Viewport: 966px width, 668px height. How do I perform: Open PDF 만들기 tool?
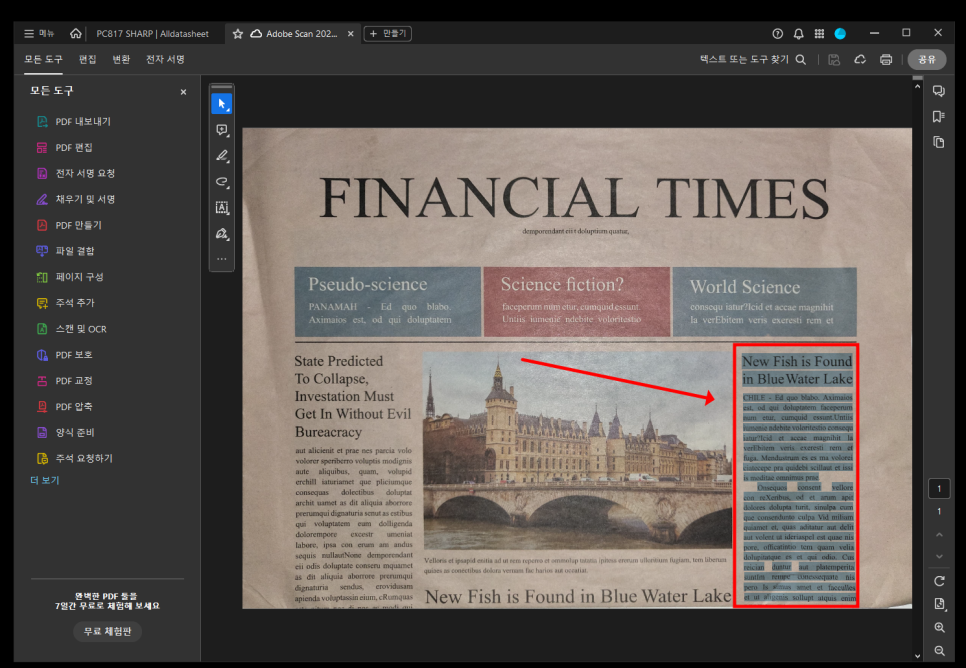tap(69, 225)
